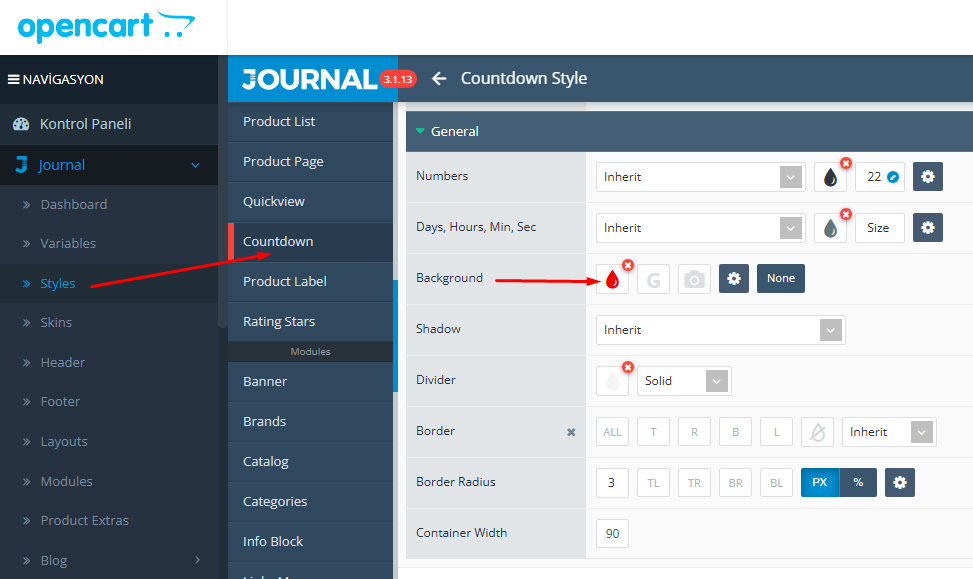
Task: Open Catalog module styles
Action: (x=310, y=462)
